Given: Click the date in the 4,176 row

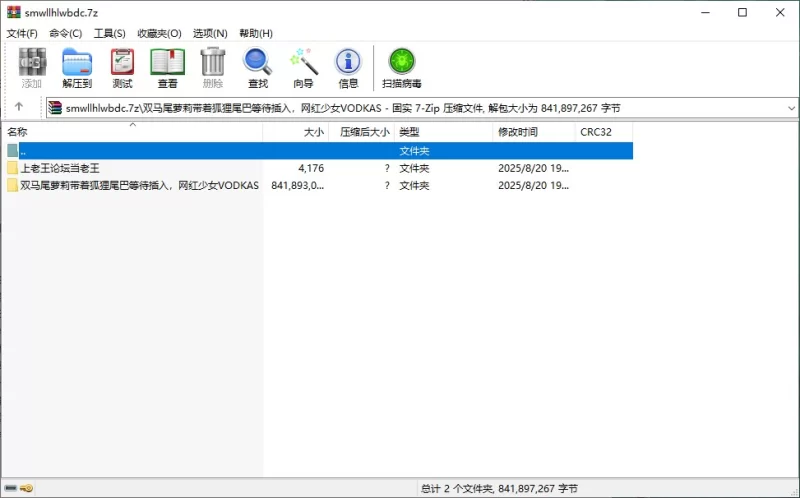Looking at the screenshot, I should [x=534, y=168].
